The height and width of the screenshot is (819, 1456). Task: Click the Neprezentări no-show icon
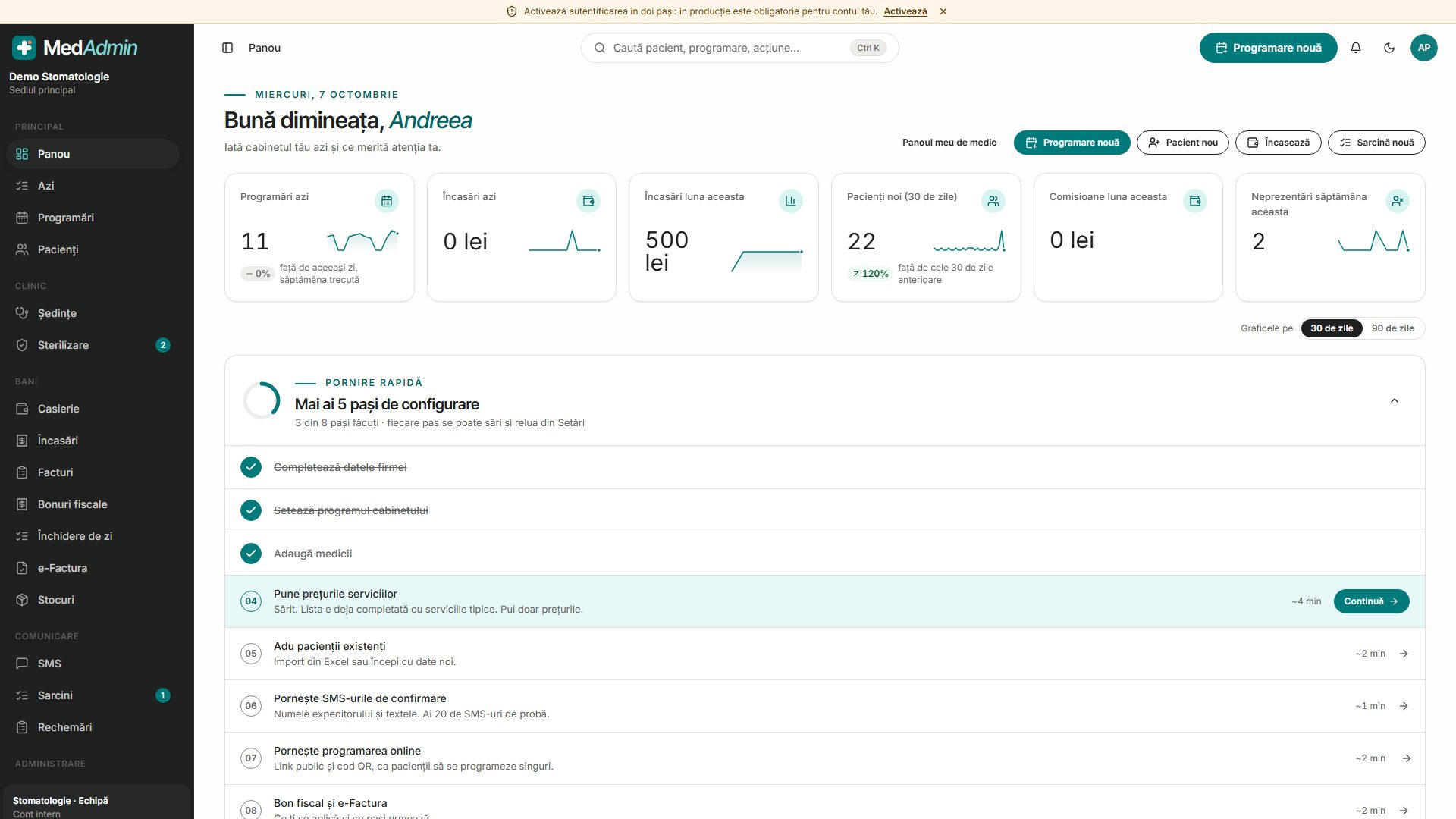click(x=1398, y=201)
